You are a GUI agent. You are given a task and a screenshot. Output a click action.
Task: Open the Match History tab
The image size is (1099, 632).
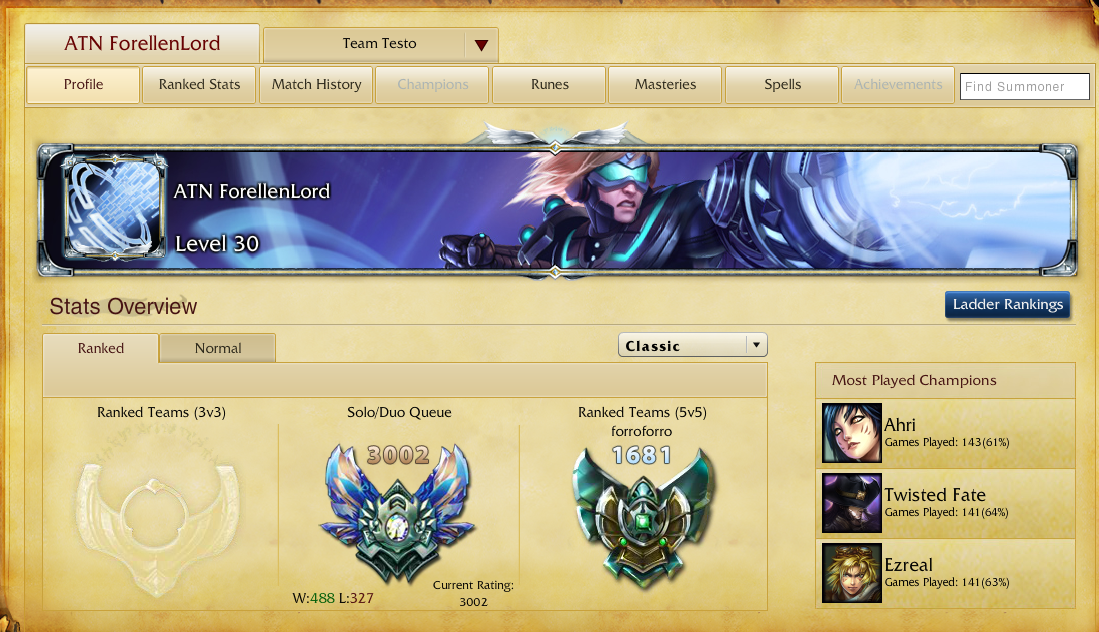click(x=316, y=85)
